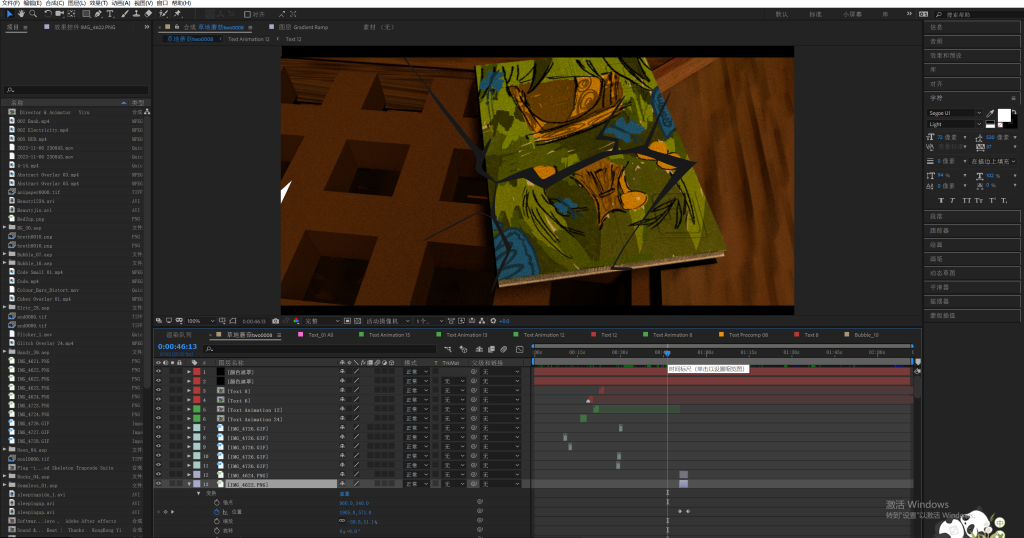
Task: Toggle motion blur enable icon in timeline
Action: click(x=504, y=349)
